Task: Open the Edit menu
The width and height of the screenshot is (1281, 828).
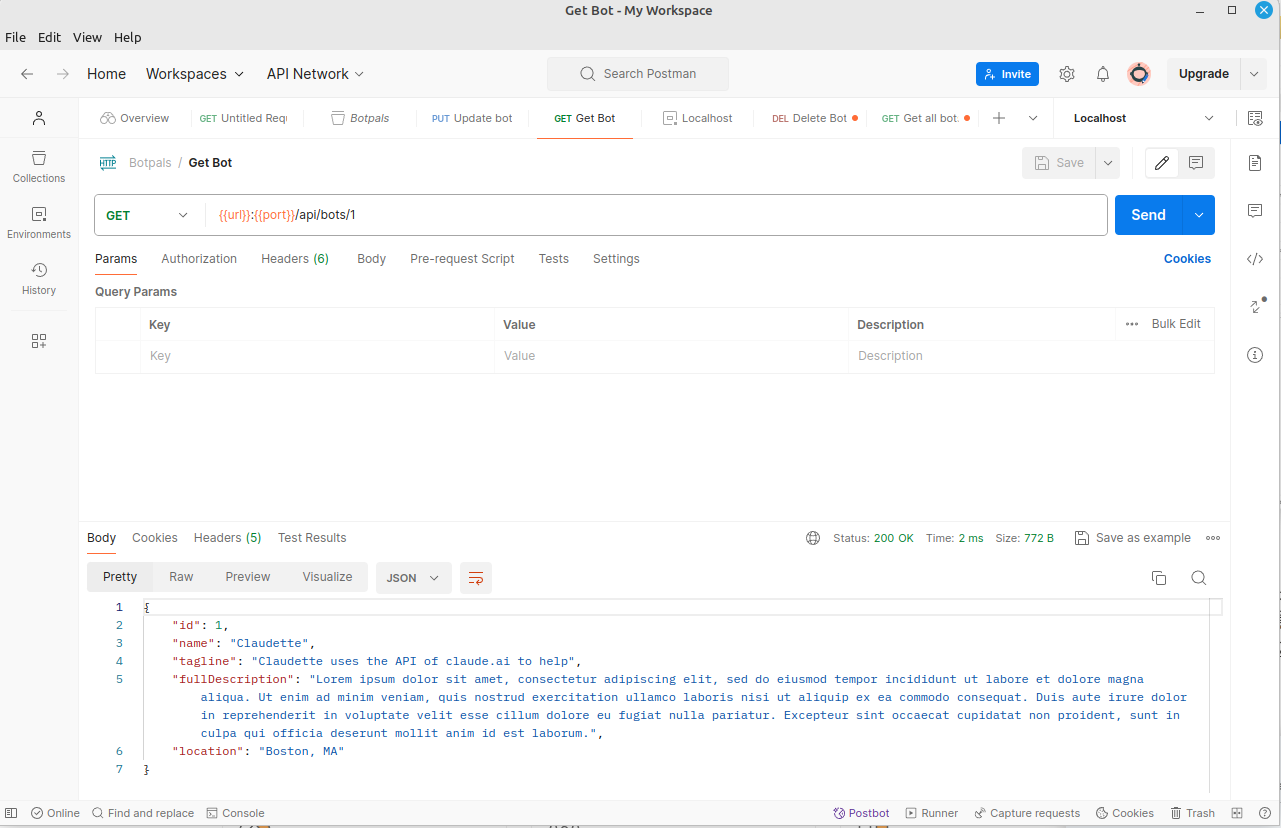Action: coord(49,37)
